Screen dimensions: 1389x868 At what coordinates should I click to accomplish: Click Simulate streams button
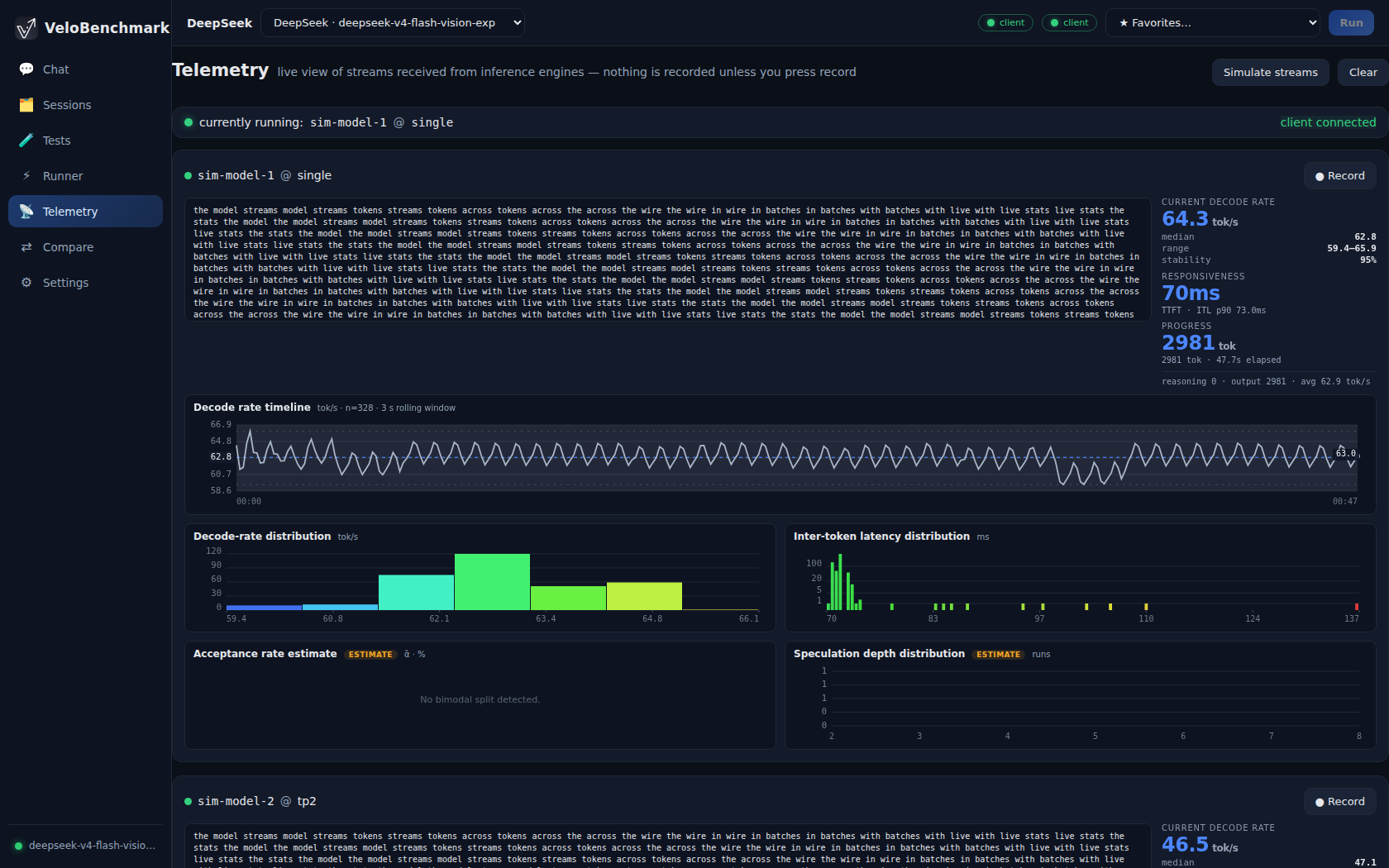tap(1270, 73)
